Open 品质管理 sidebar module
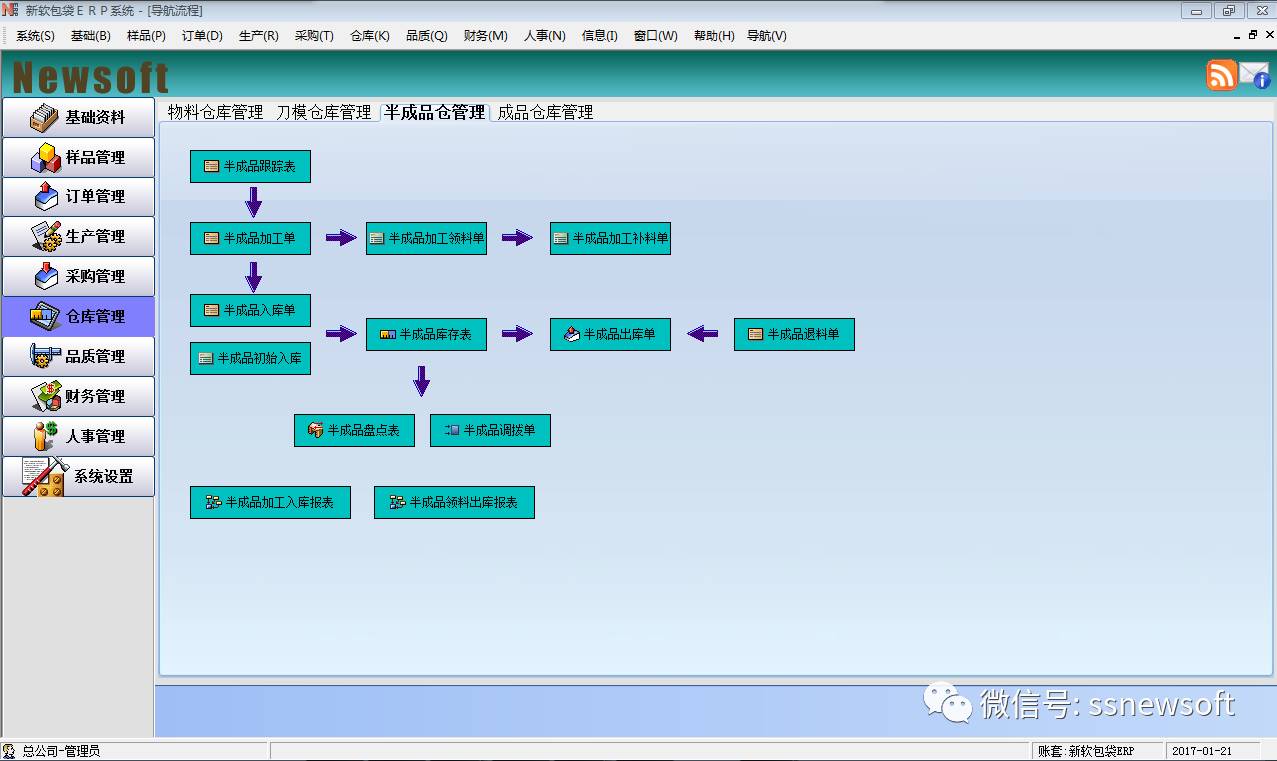 [79, 357]
